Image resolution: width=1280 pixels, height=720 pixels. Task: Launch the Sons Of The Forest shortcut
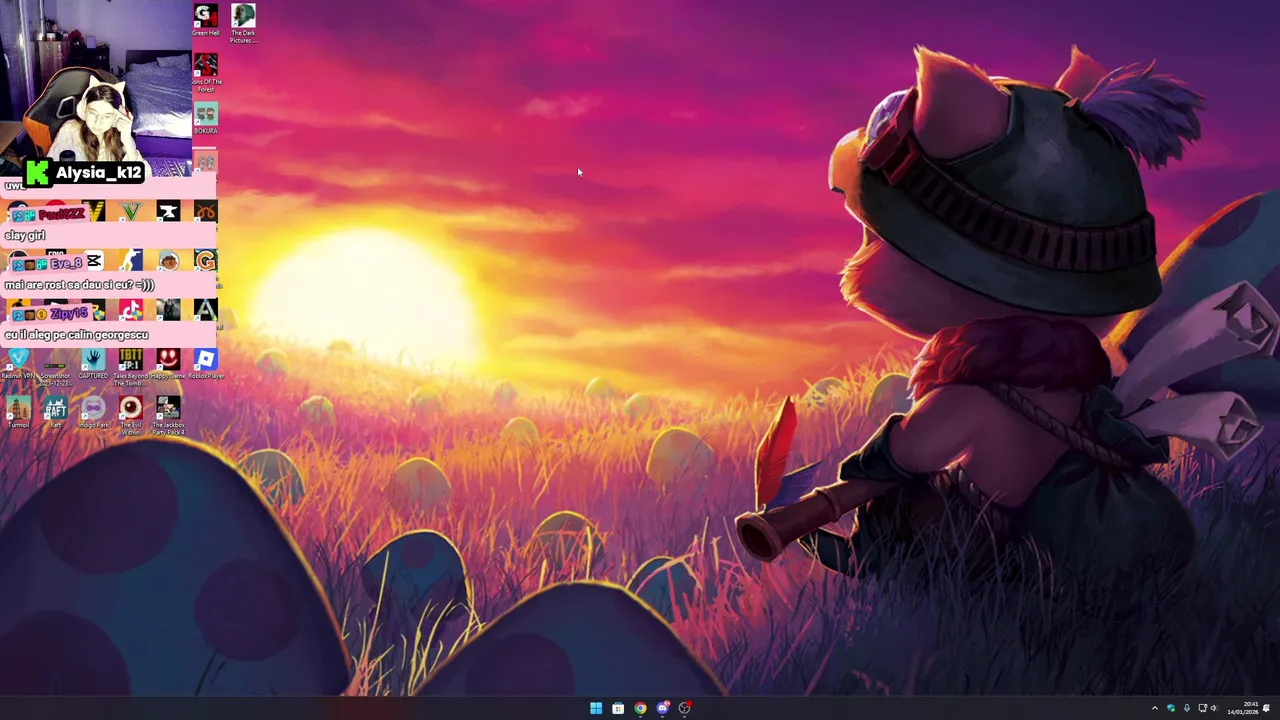pyautogui.click(x=206, y=73)
